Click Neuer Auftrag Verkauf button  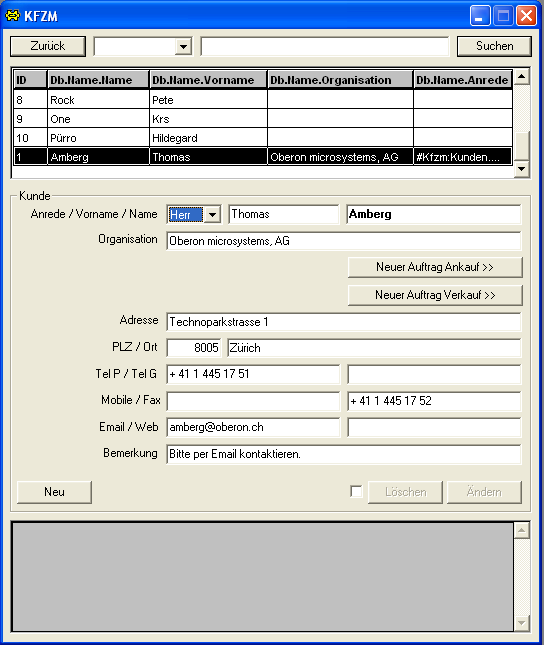(x=435, y=295)
